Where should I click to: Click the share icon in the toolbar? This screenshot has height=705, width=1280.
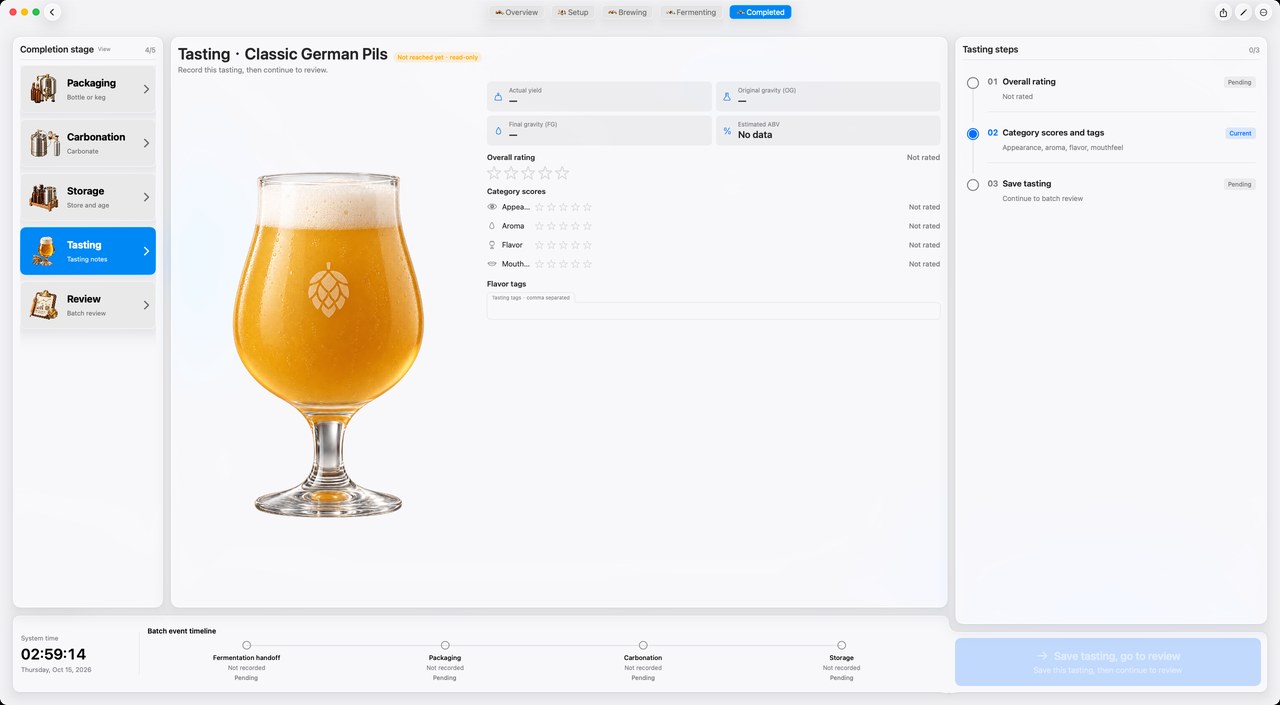pos(1223,12)
